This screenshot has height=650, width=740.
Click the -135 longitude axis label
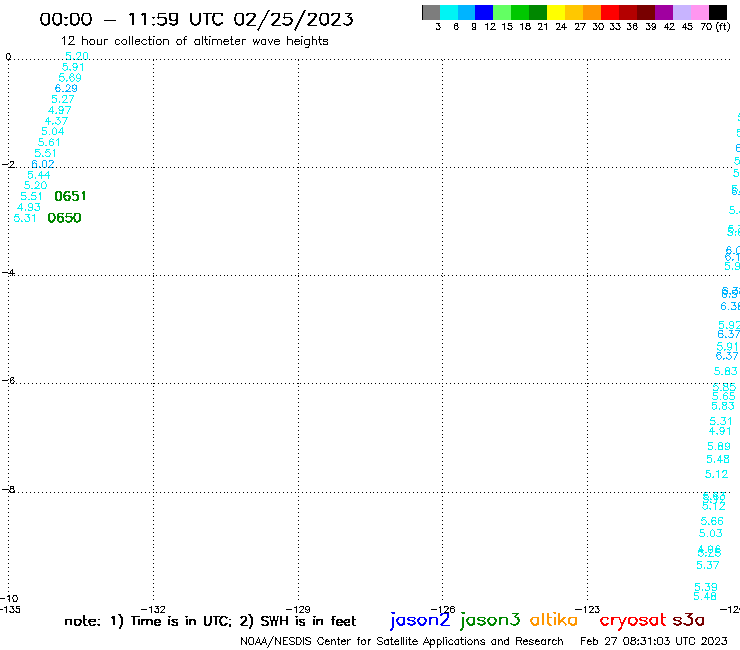[10, 609]
